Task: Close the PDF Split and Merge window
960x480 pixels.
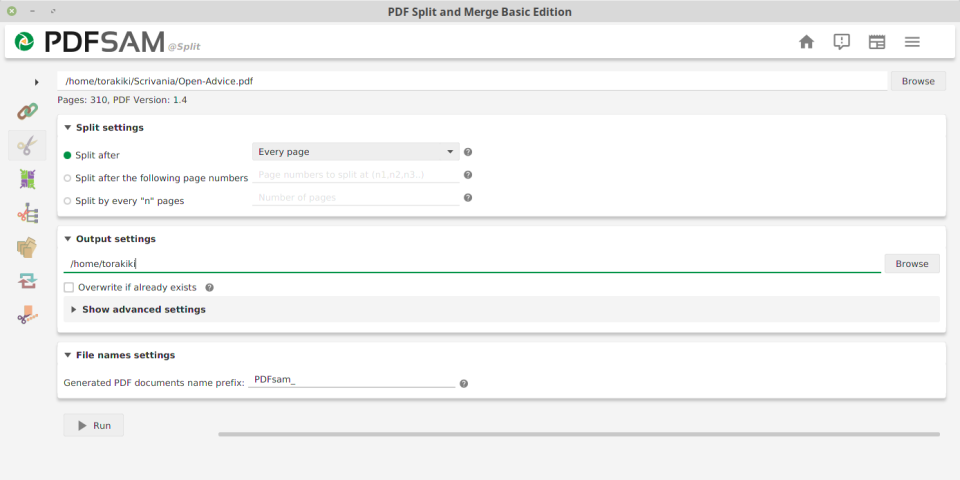Action: (12, 11)
